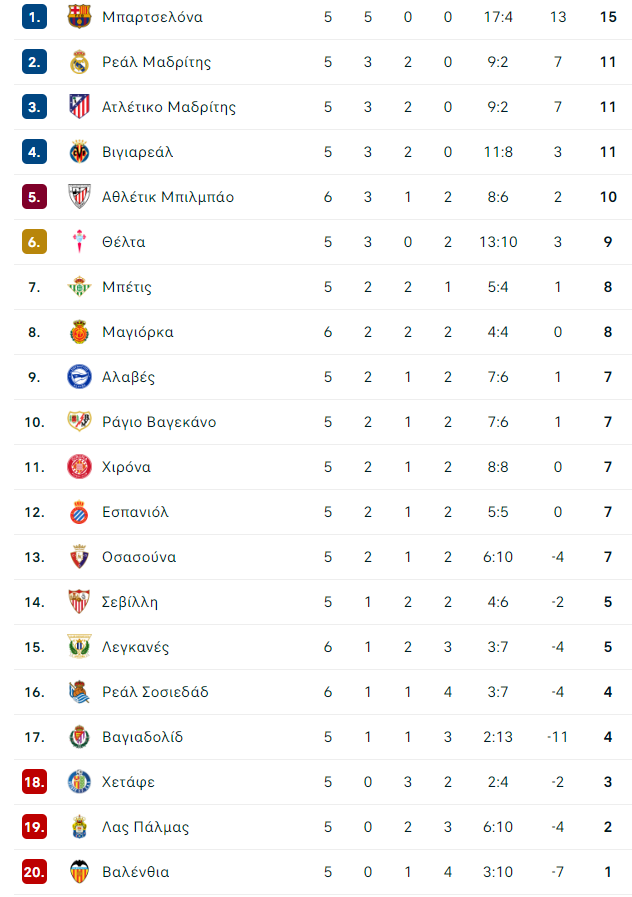Select the Χιρόνα team name
The image size is (632, 897).
point(126,467)
